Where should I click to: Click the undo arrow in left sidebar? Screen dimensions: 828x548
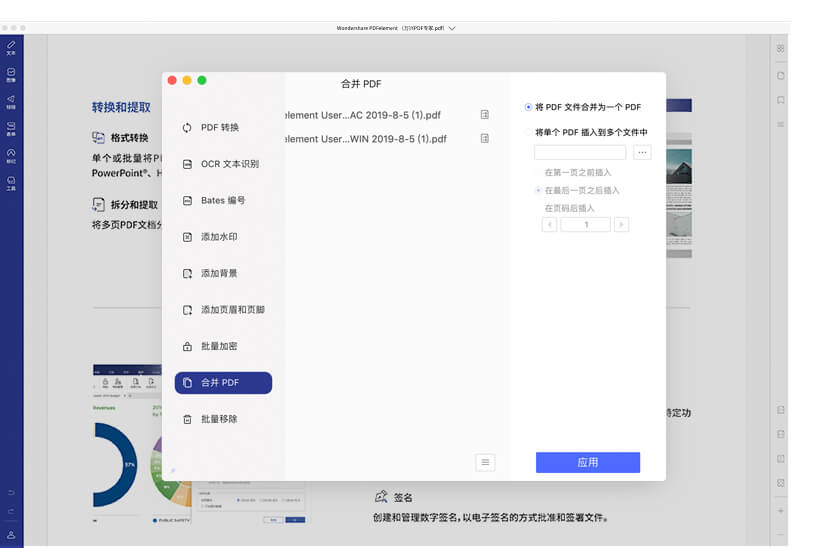pyautogui.click(x=11, y=492)
